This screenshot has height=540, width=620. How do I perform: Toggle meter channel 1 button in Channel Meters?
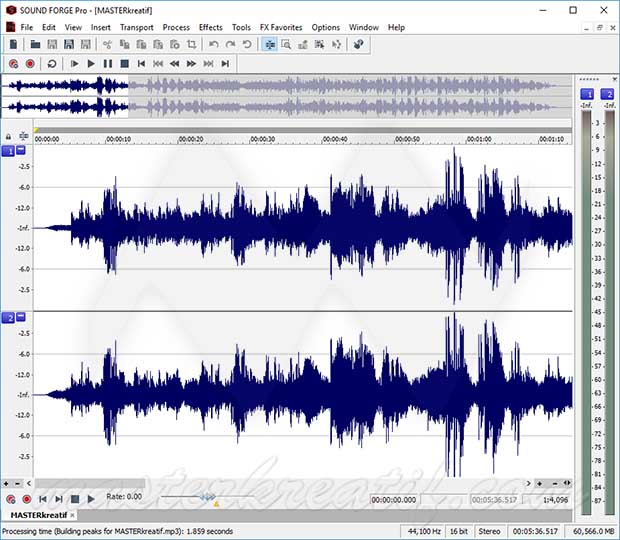587,94
